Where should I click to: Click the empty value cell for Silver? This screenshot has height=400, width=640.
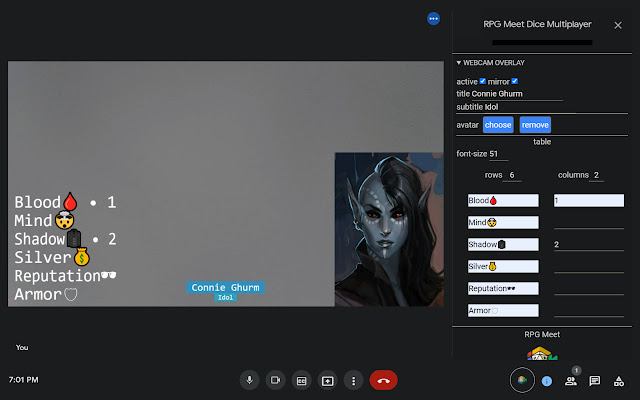[x=589, y=267]
